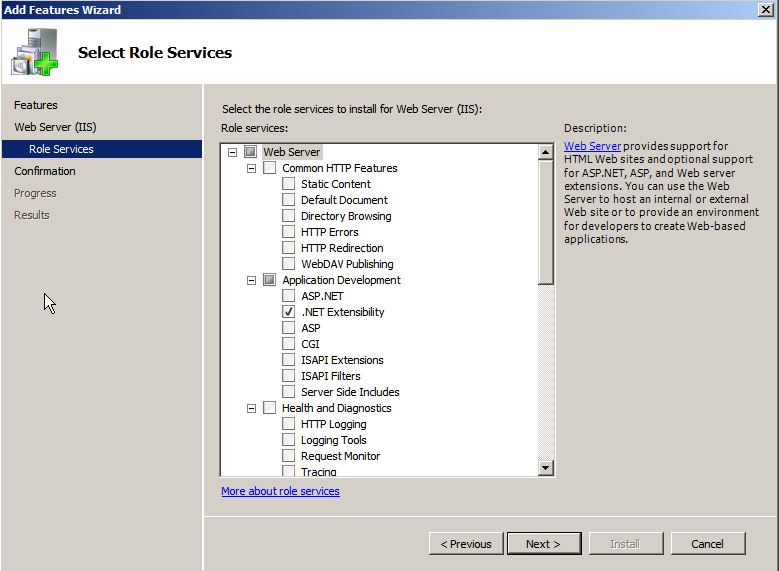Tick the HTTP Logging checkbox
This screenshot has width=779, height=571.
pos(288,423)
